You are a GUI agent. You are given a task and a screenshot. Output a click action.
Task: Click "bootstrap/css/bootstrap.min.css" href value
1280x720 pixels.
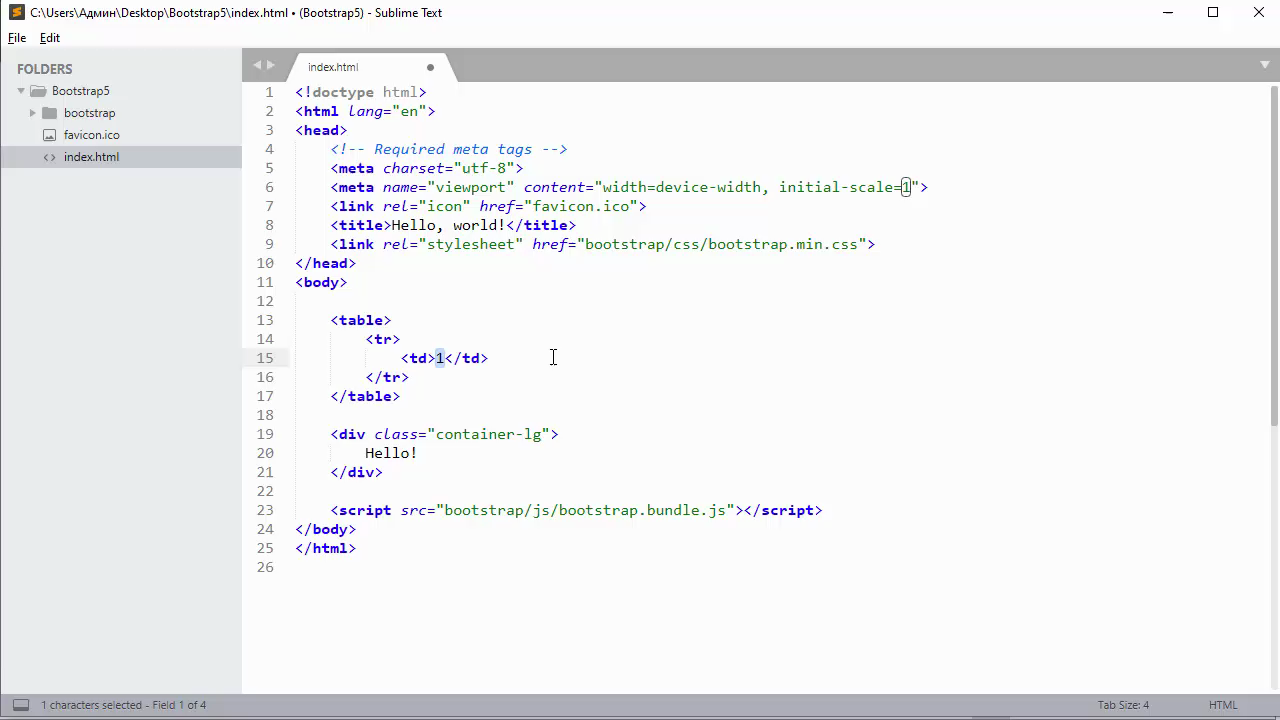[722, 244]
